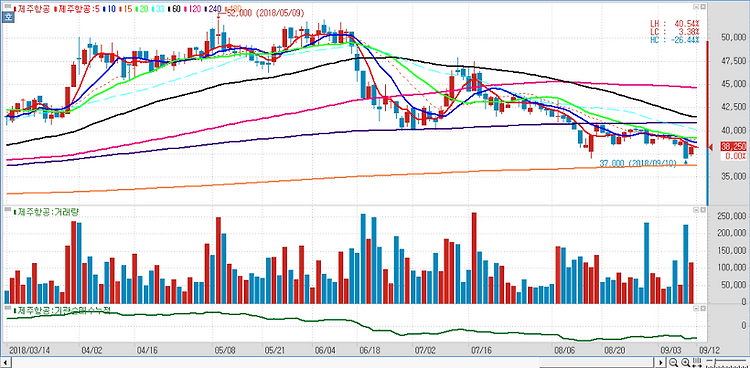Click the horizontal scrollbar left arrow

(x=5, y=362)
